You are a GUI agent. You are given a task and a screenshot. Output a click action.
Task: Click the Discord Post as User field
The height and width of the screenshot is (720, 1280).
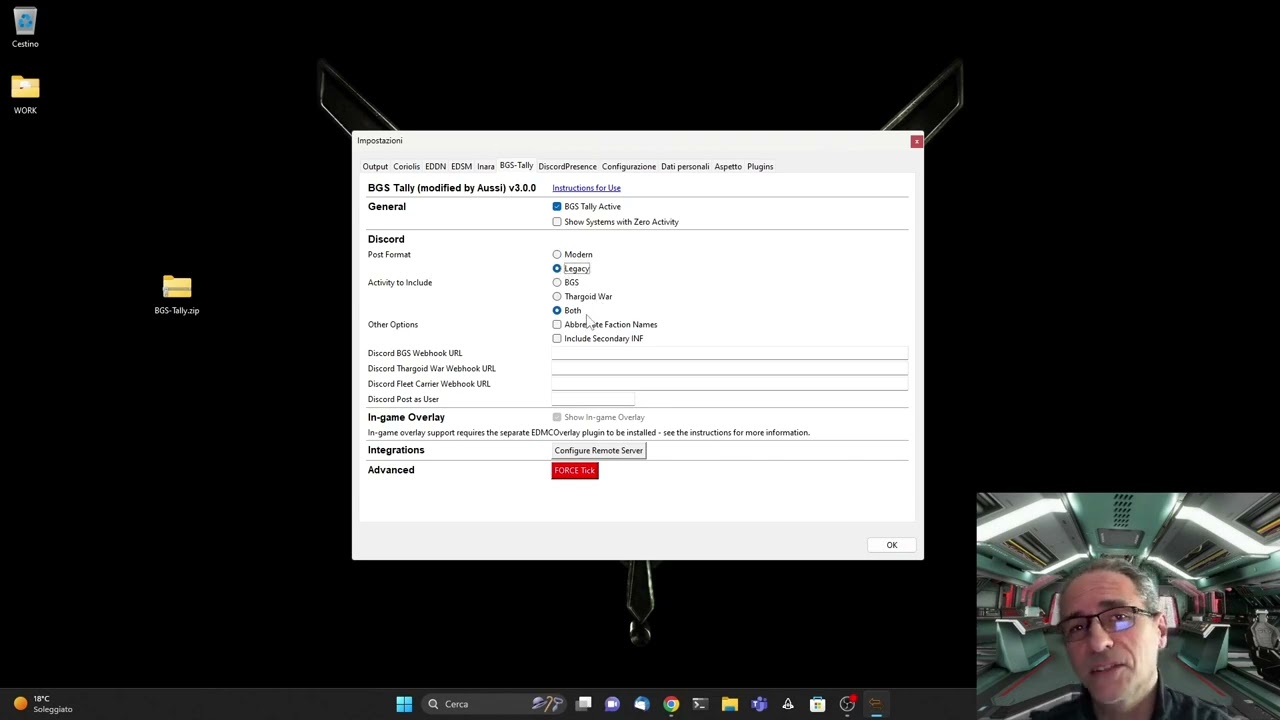[x=593, y=399]
